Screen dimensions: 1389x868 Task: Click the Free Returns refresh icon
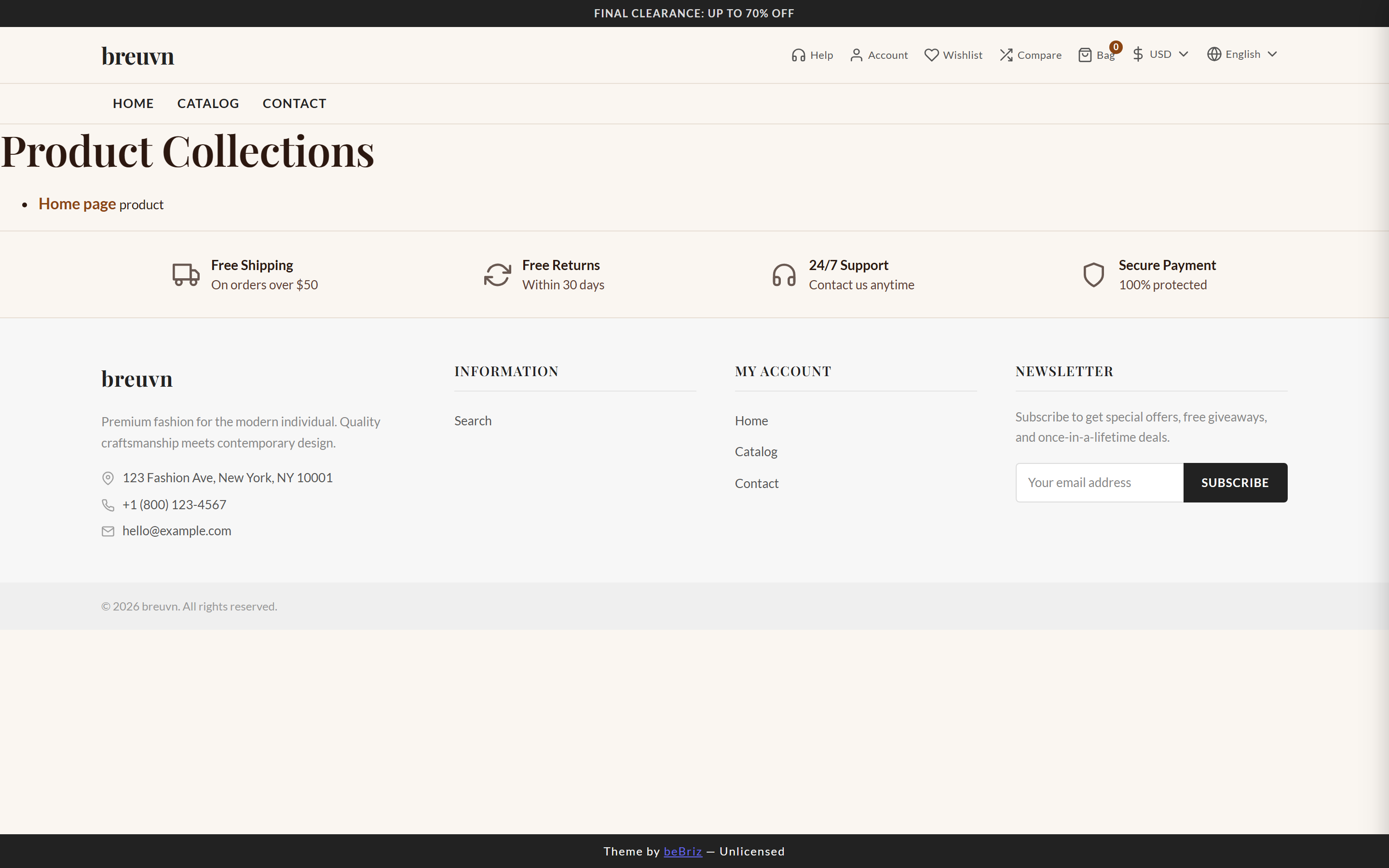(497, 275)
